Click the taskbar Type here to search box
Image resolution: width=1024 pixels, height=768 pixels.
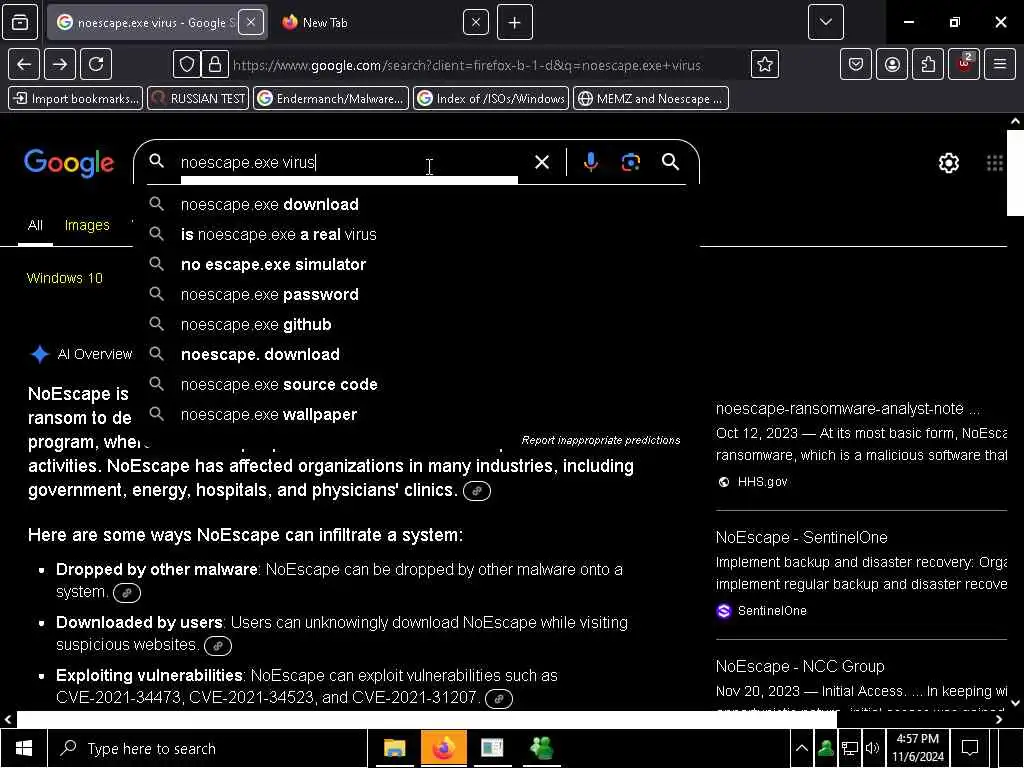(208, 748)
